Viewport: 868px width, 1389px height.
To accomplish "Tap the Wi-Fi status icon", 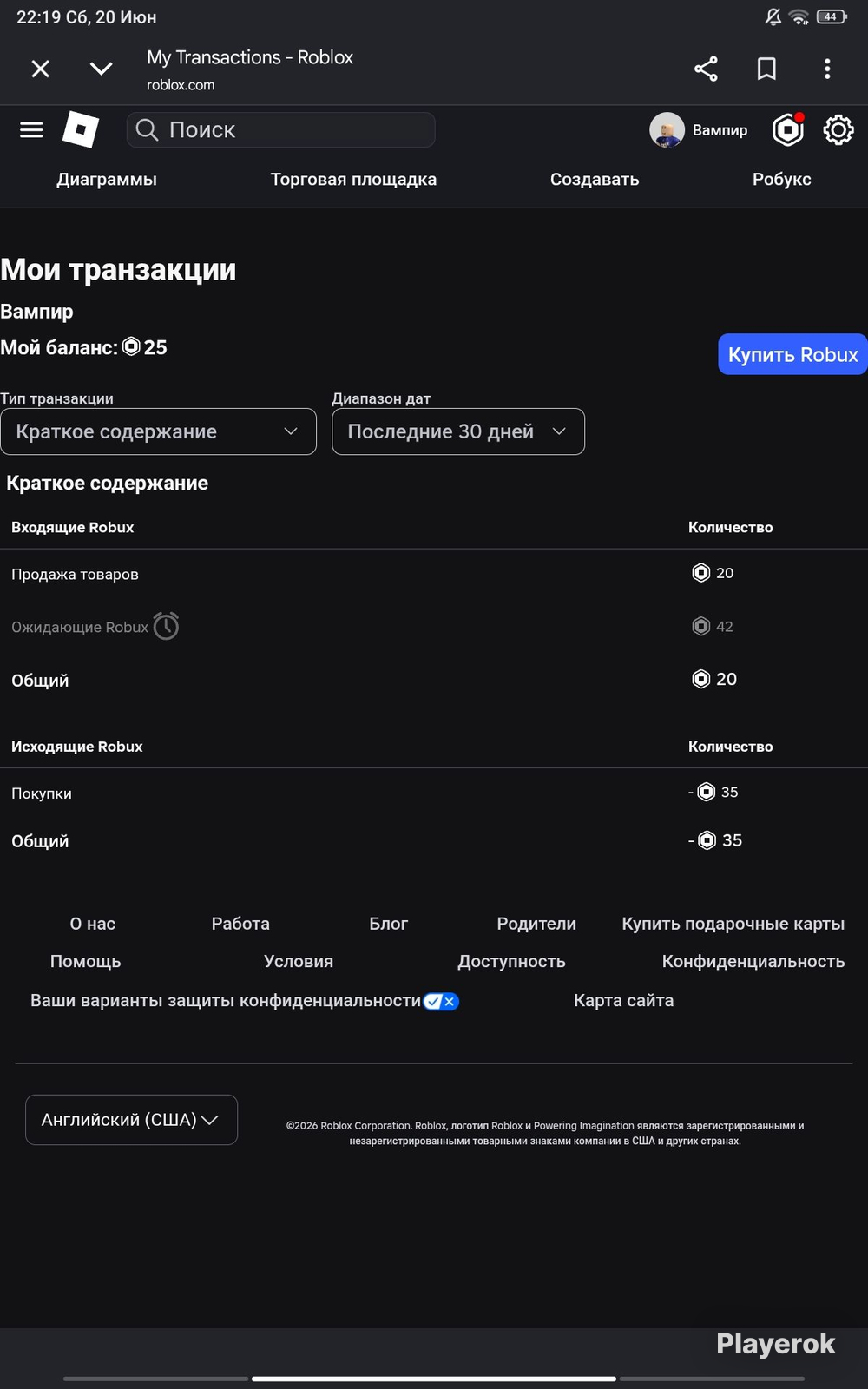I will 799,16.
